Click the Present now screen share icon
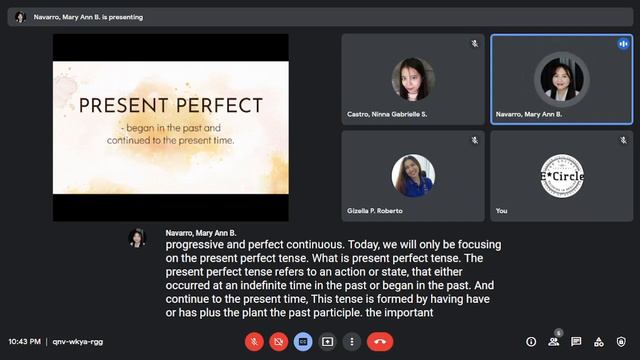Screen dimensions: 640x360 (x=327, y=342)
